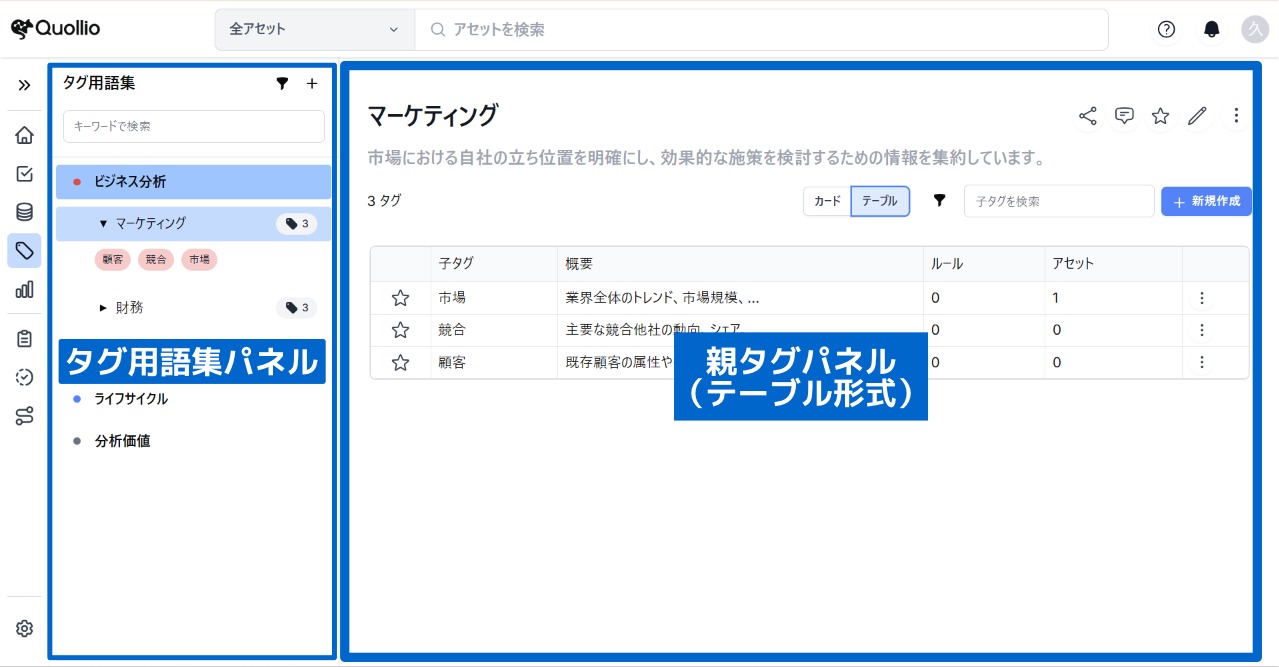Filter child tags with funnel icon
1279x667 pixels.
click(x=939, y=201)
